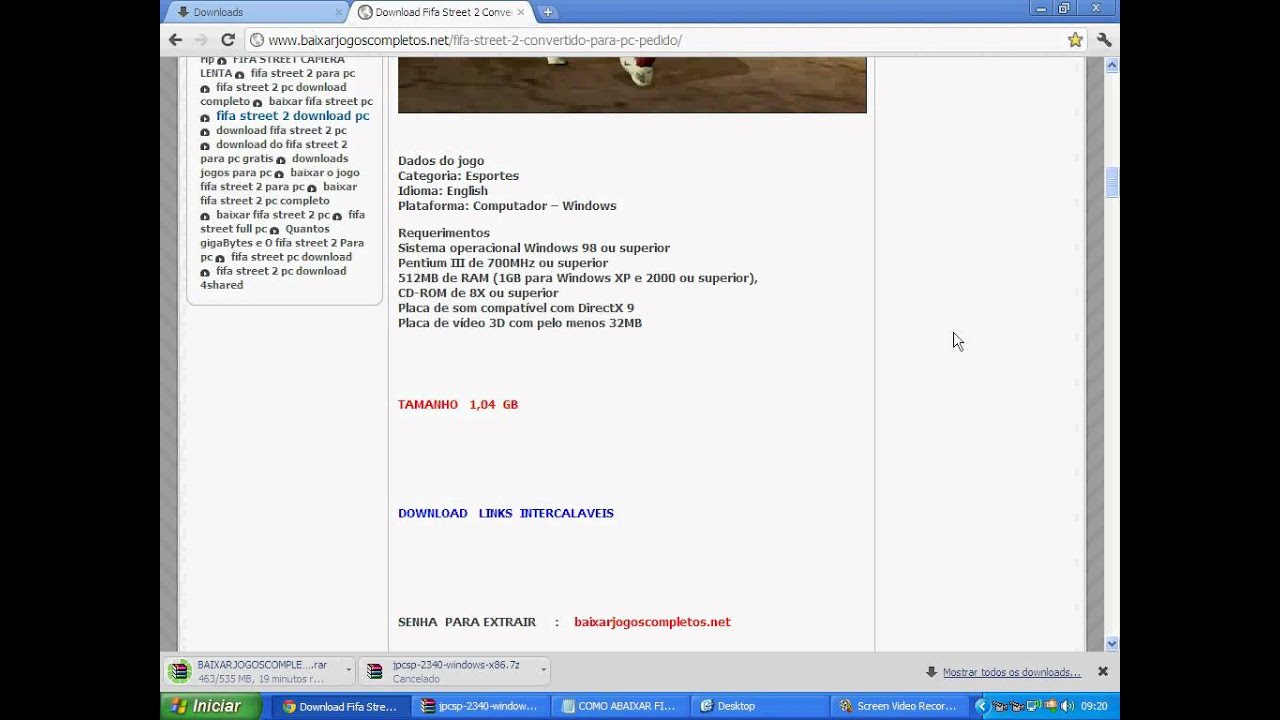Close the Download Fifa Street 2 tab
This screenshot has width=1280, height=720.
tap(521, 12)
